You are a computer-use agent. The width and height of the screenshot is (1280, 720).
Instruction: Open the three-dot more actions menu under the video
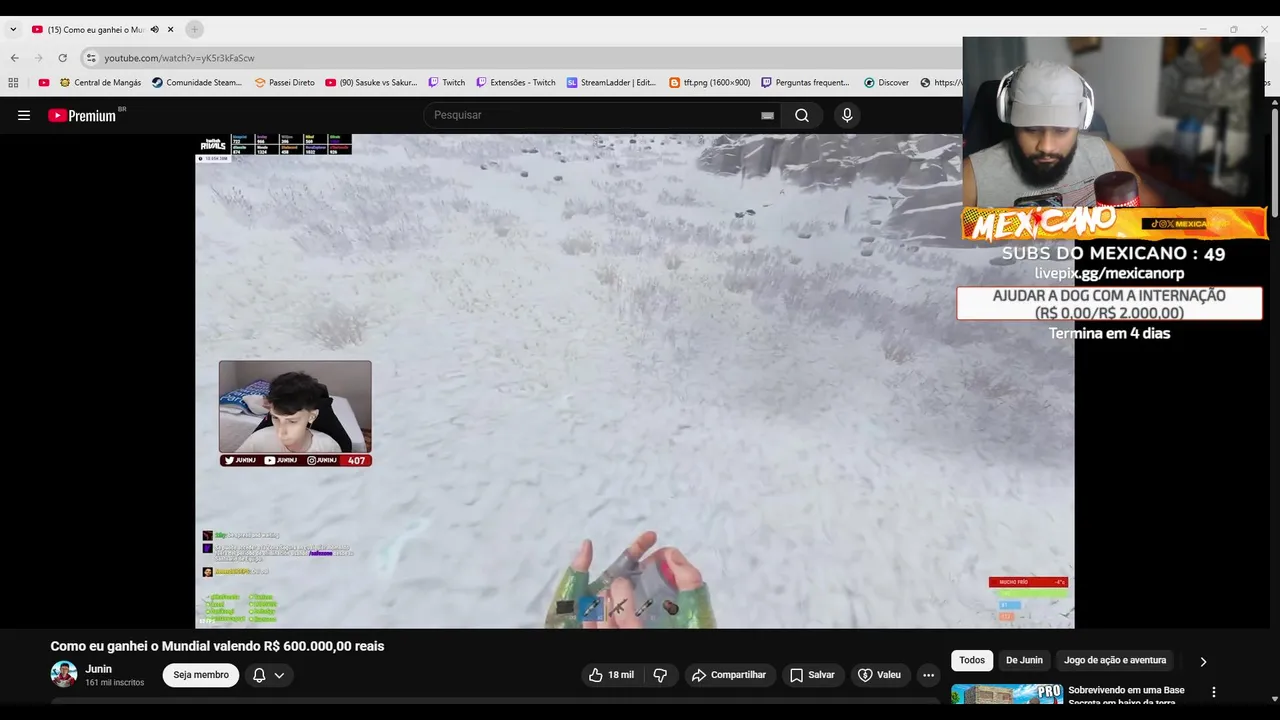928,675
